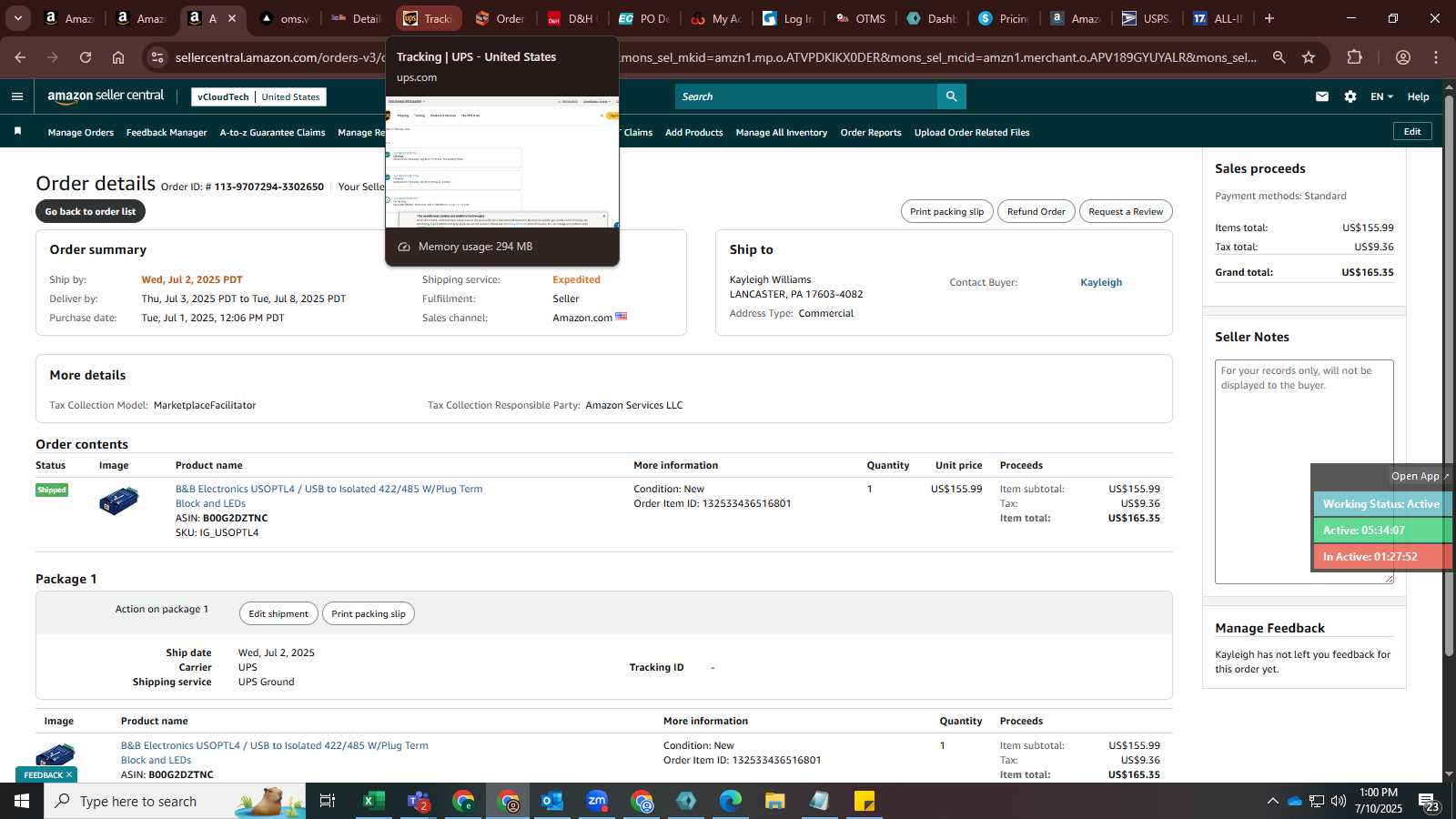Click the bookmark icon in navigation bar

[x=17, y=132]
